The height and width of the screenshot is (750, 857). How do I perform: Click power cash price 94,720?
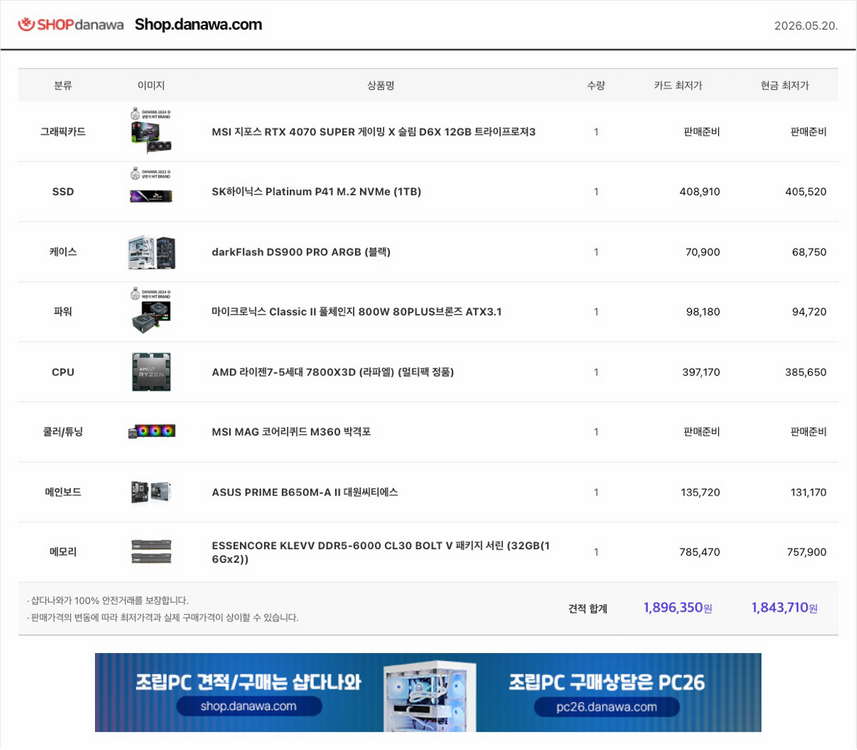pos(809,312)
